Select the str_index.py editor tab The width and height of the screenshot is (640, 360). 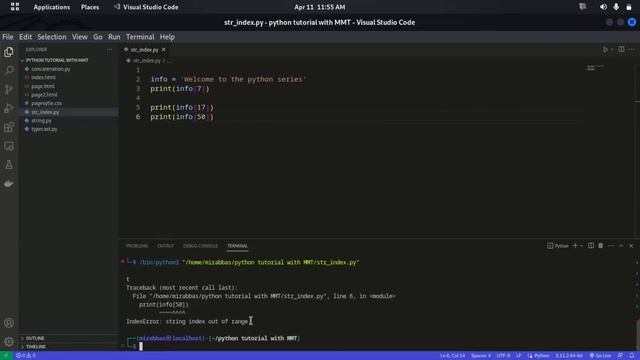pyautogui.click(x=144, y=49)
